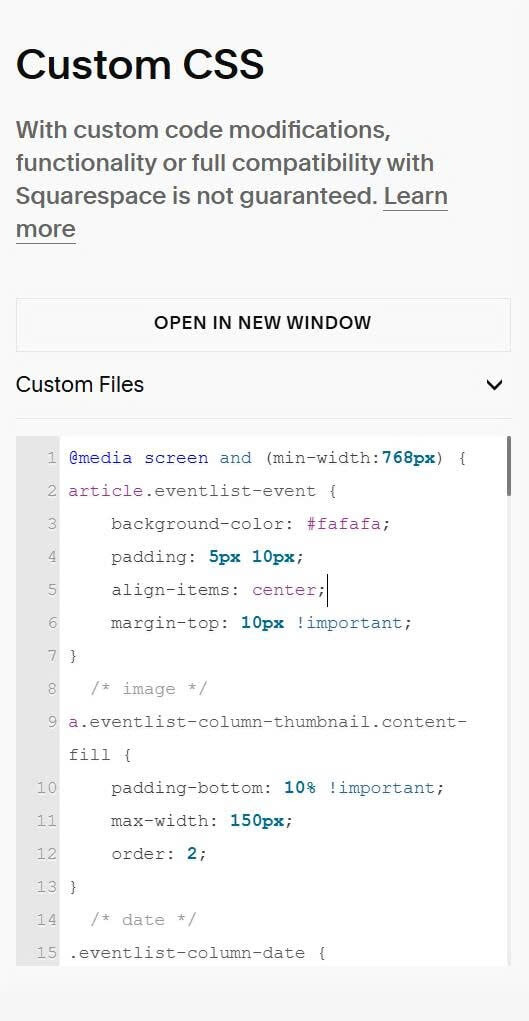Expand the Custom Files chevron
Viewport: 529px width, 1021px height.
pyautogui.click(x=494, y=385)
